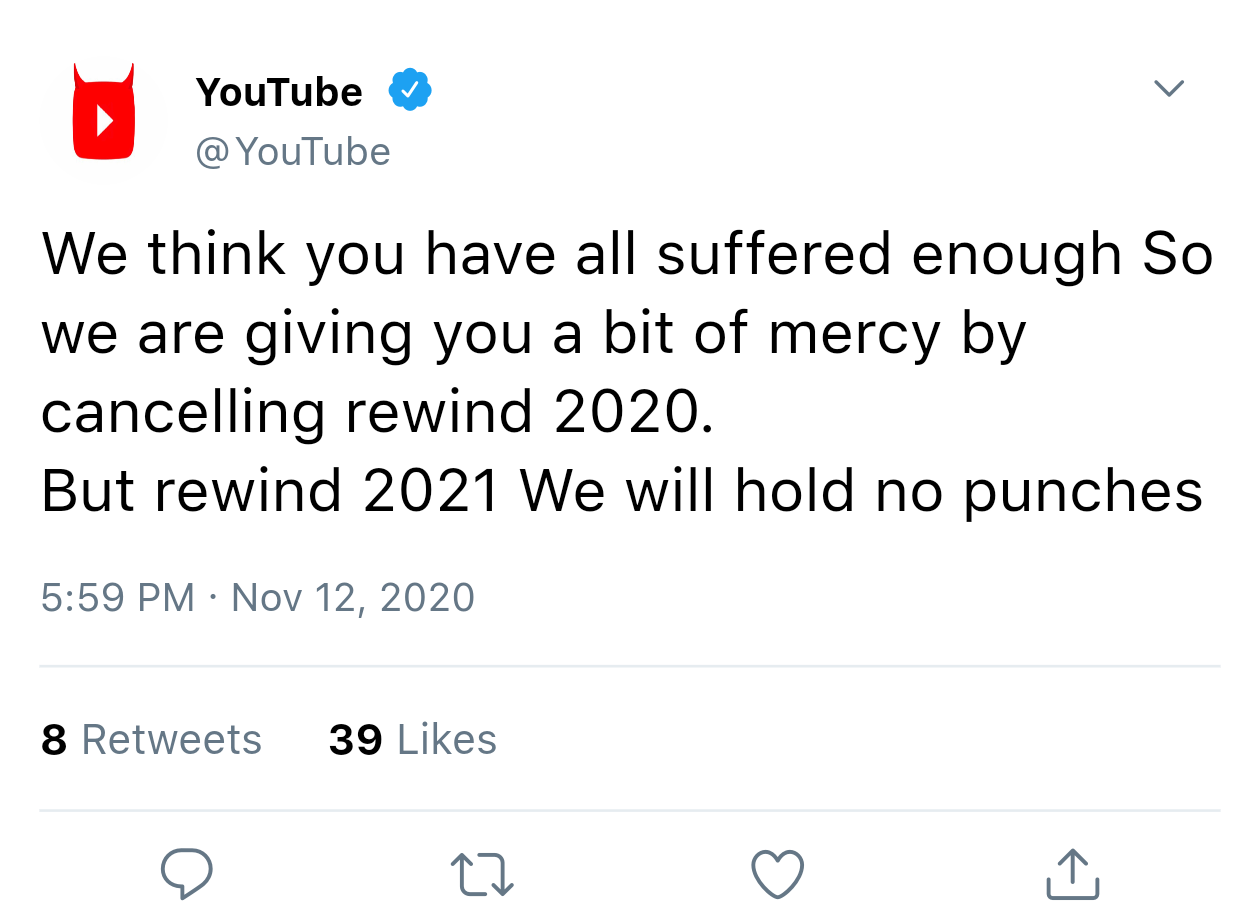
Task: Retweet this YouTube tweet
Action: (483, 874)
